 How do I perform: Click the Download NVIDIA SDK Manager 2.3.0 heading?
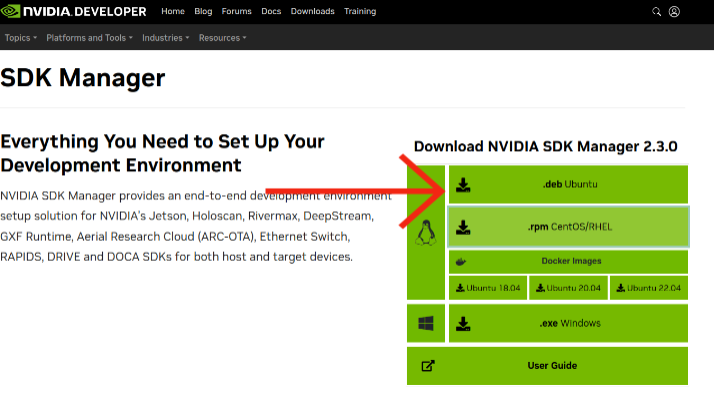click(546, 147)
